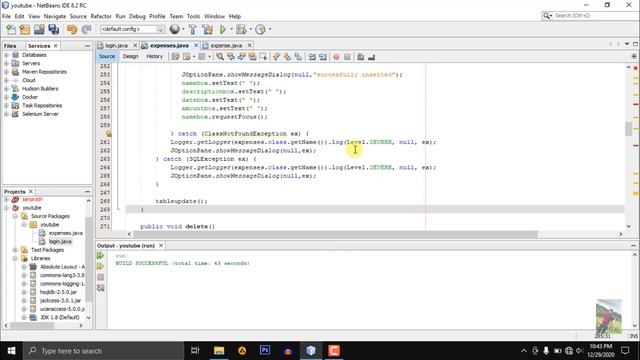The height and width of the screenshot is (360, 640).
Task: Open the Run button dropdown arrow
Action: click(231, 29)
